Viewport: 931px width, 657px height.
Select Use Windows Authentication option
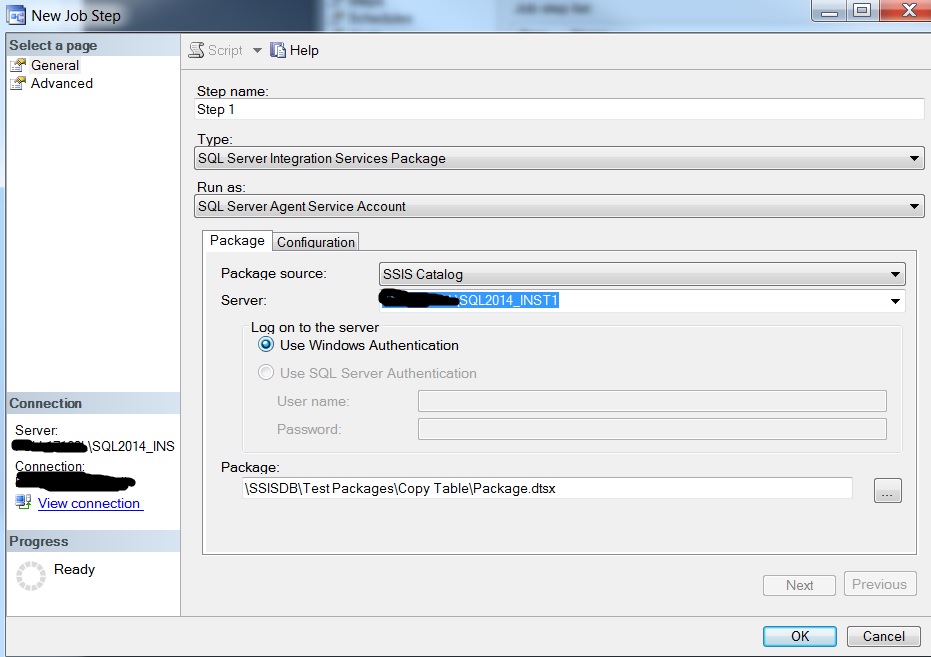[x=266, y=345]
